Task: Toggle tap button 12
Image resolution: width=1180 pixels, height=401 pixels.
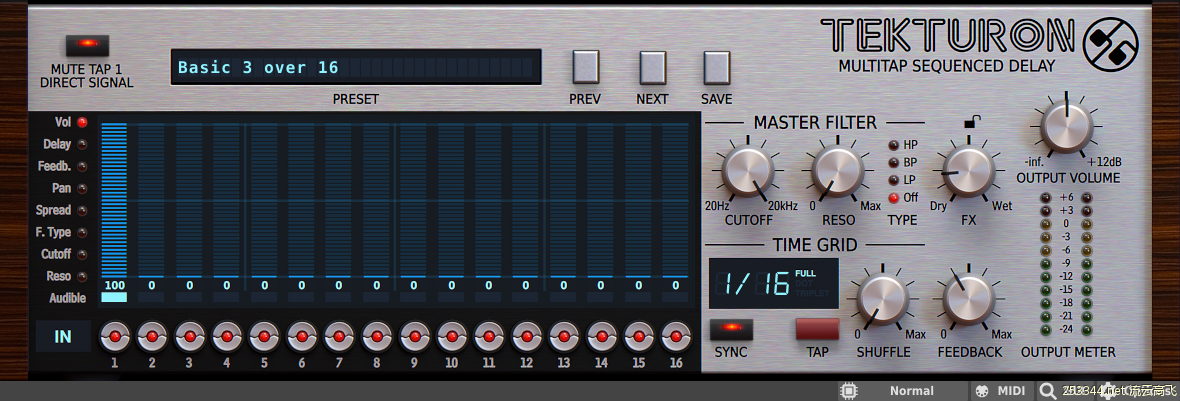Action: click(526, 337)
